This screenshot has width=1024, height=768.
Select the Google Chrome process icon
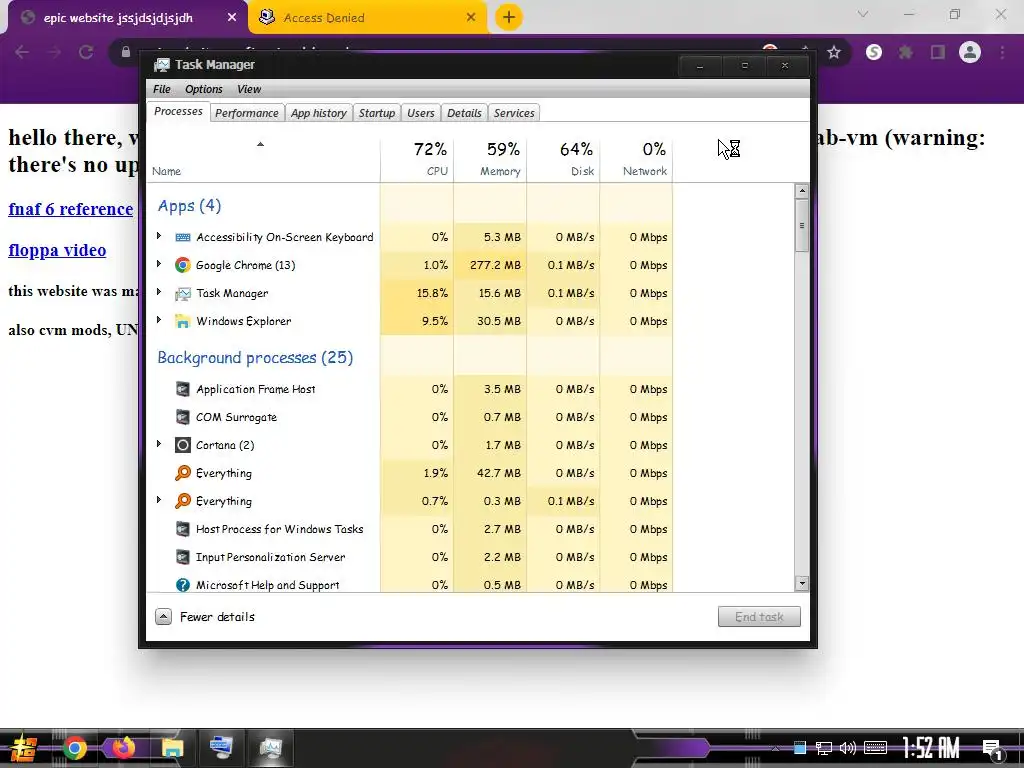tap(183, 265)
